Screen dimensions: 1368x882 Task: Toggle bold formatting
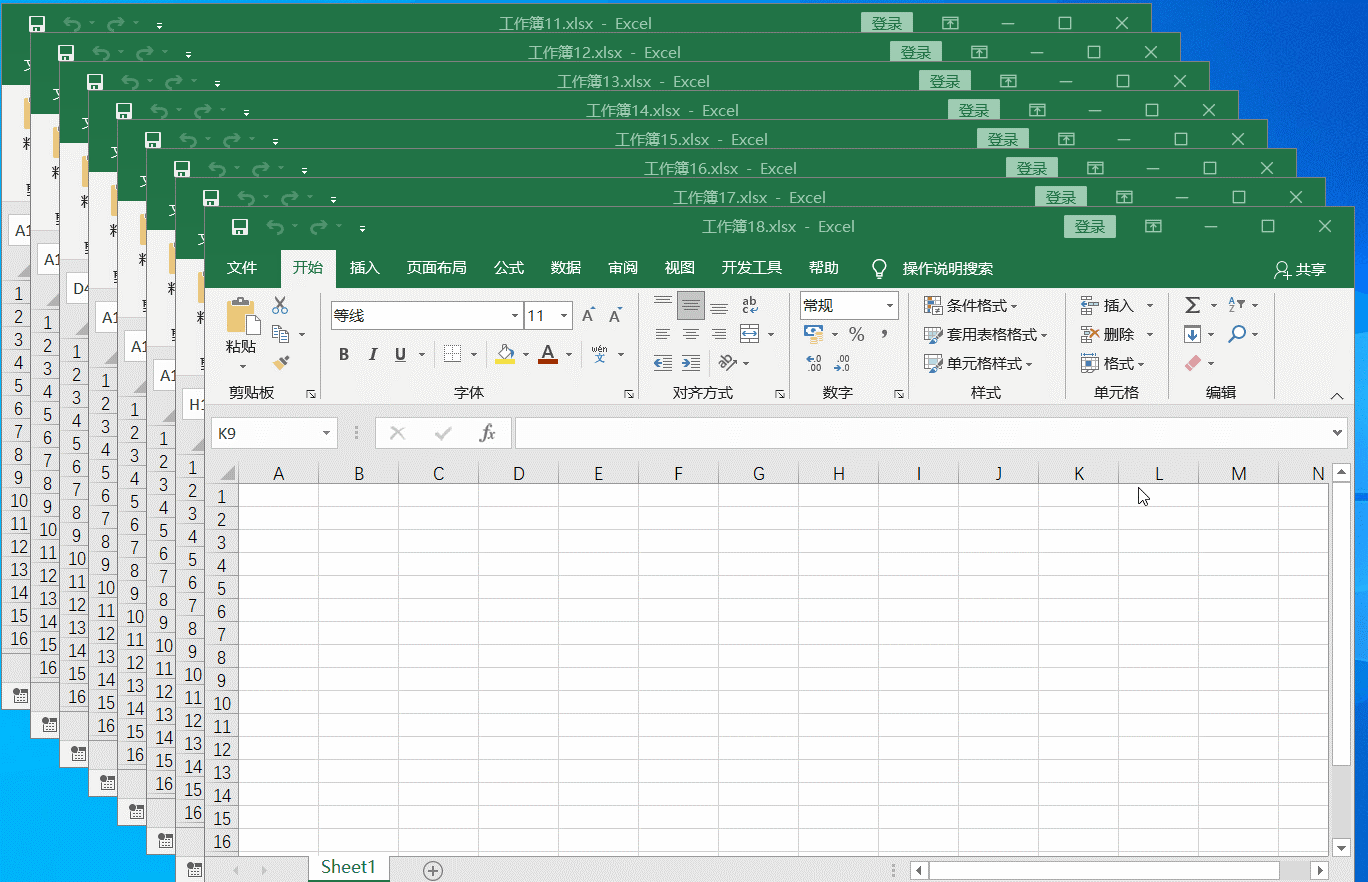[x=344, y=354]
